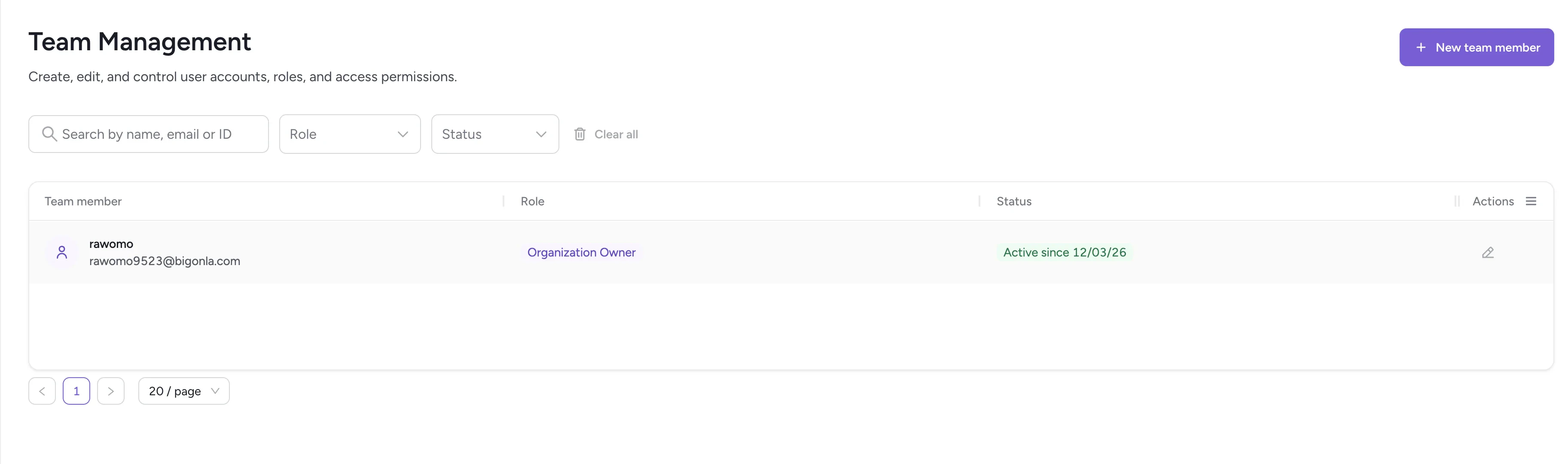
Task: Open the Role filter dropdown
Action: click(349, 134)
